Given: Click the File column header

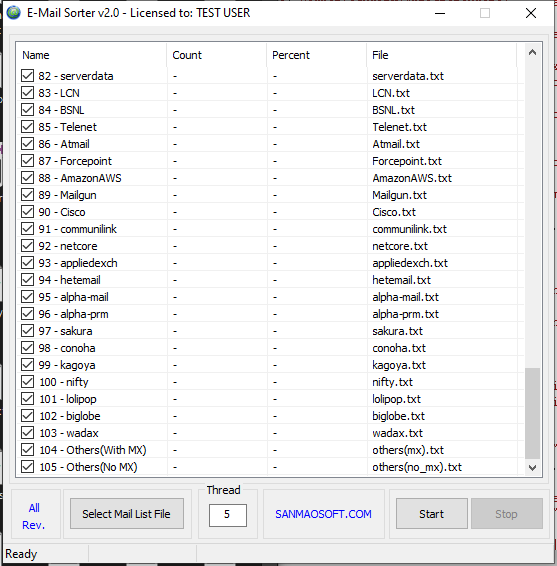Looking at the screenshot, I should click(x=442, y=55).
